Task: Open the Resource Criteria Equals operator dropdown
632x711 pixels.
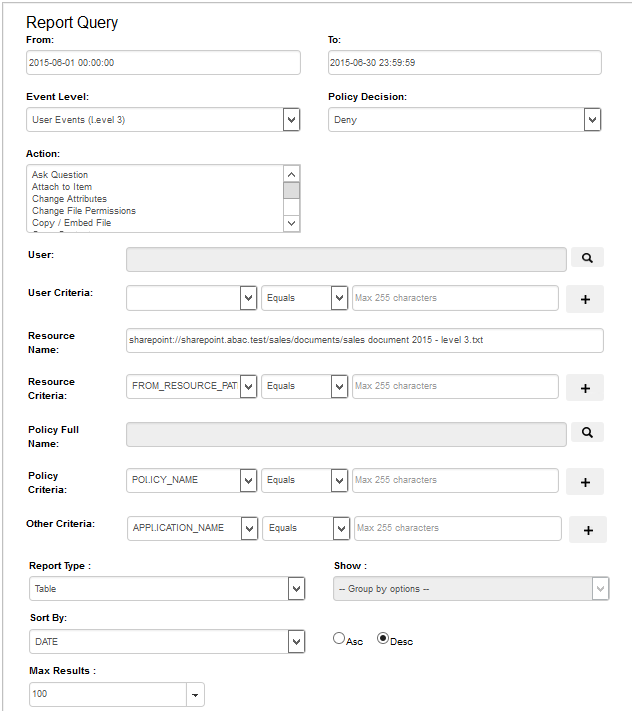Action: (305, 386)
